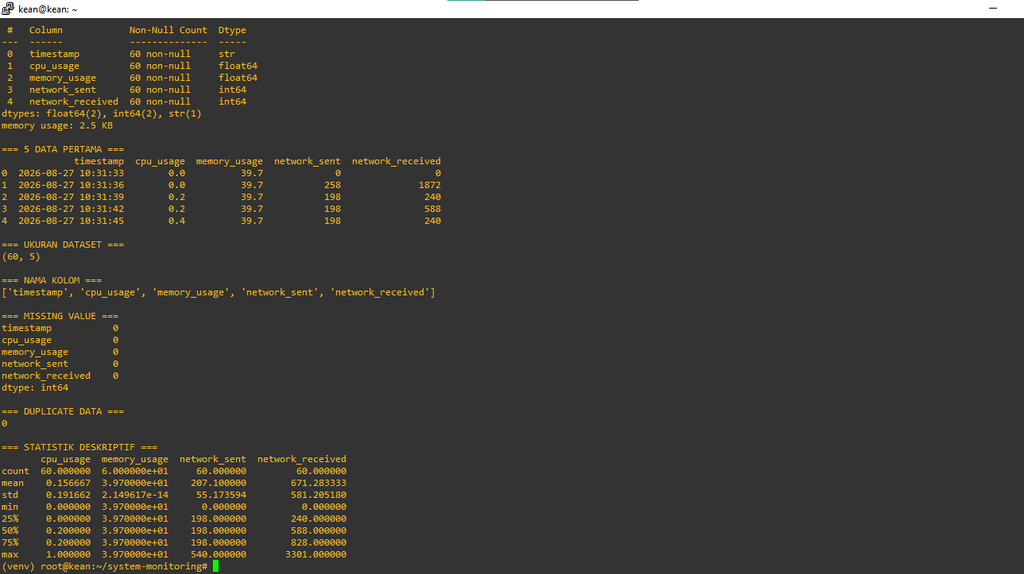Select the network_sent value '258'
Image resolution: width=1024 pixels, height=574 pixels.
332,185
